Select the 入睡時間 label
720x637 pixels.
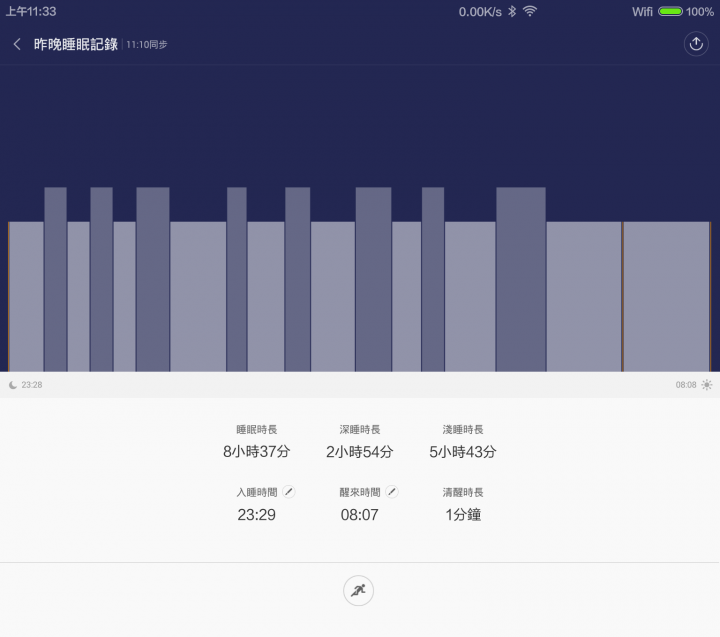257,492
